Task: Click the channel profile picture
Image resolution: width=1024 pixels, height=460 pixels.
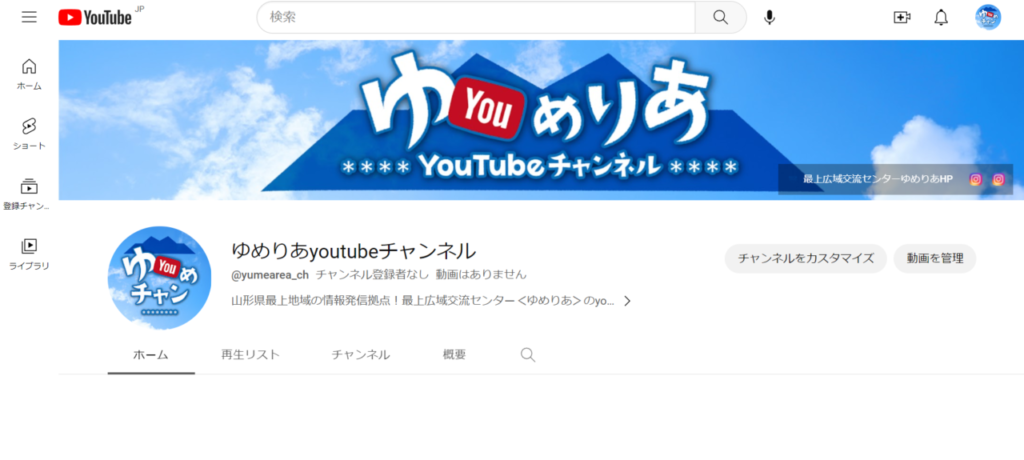Action: (x=159, y=278)
